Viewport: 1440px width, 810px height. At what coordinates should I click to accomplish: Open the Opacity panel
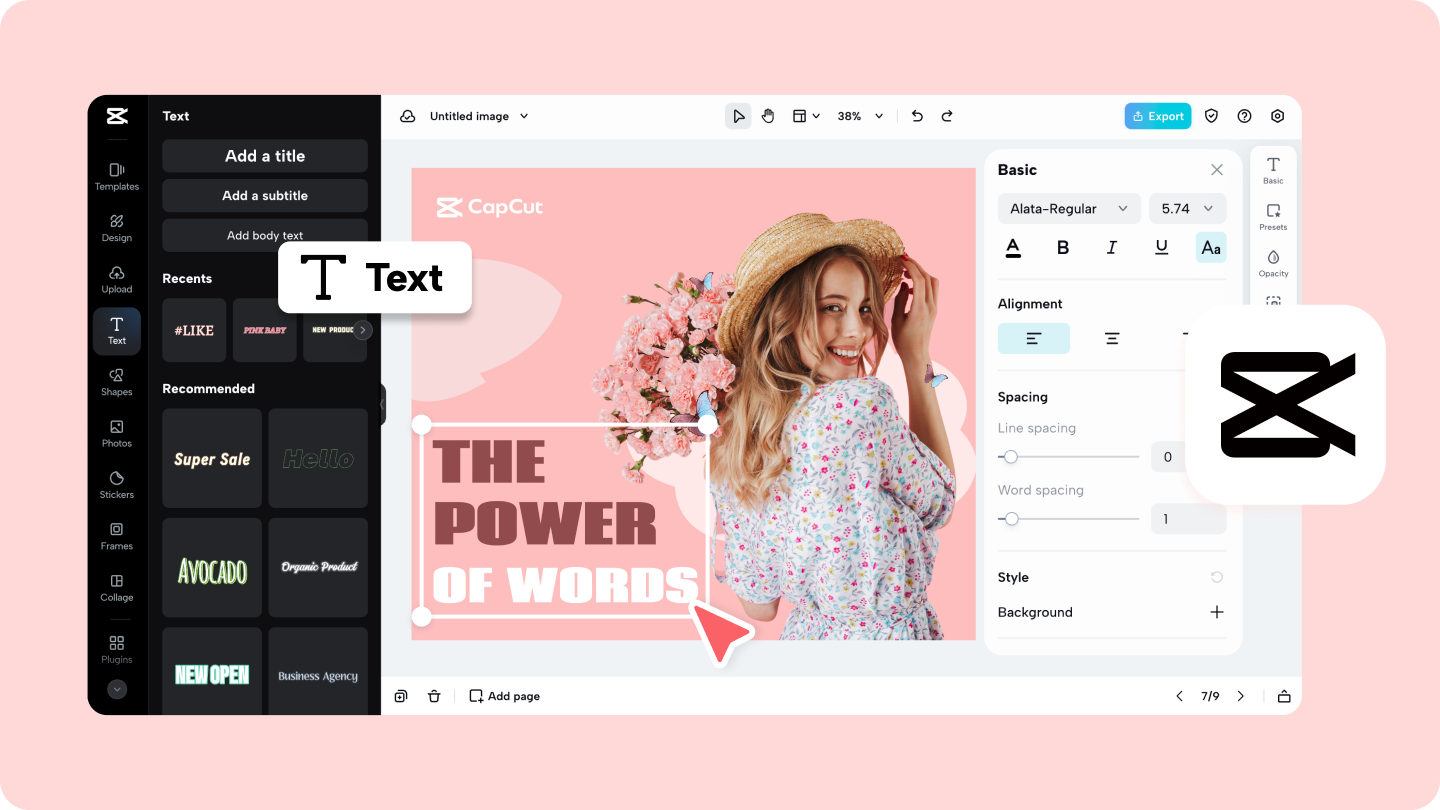pyautogui.click(x=1273, y=262)
